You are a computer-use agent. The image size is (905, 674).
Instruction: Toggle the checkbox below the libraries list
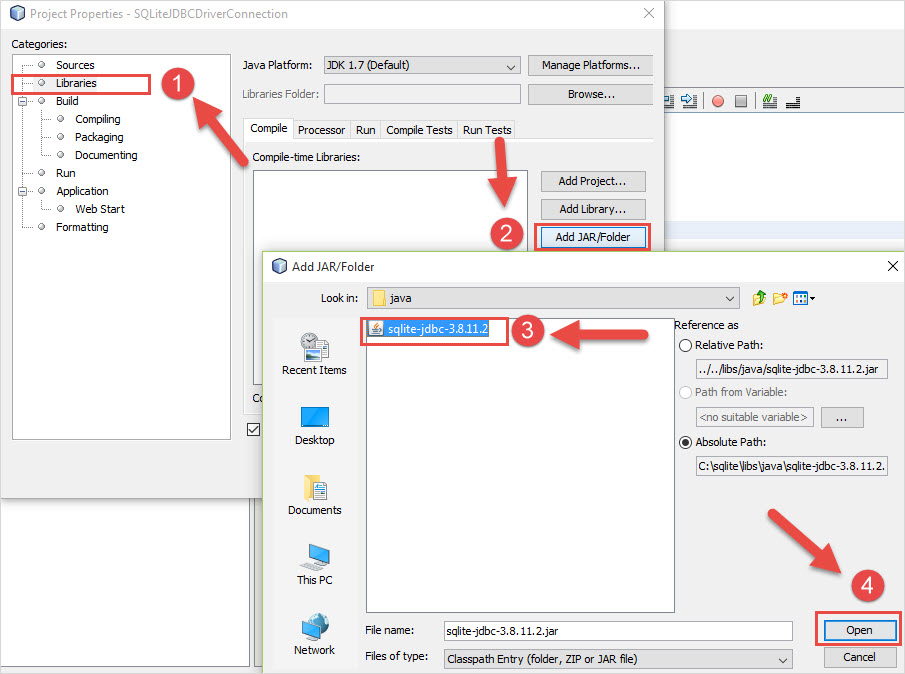[x=253, y=429]
